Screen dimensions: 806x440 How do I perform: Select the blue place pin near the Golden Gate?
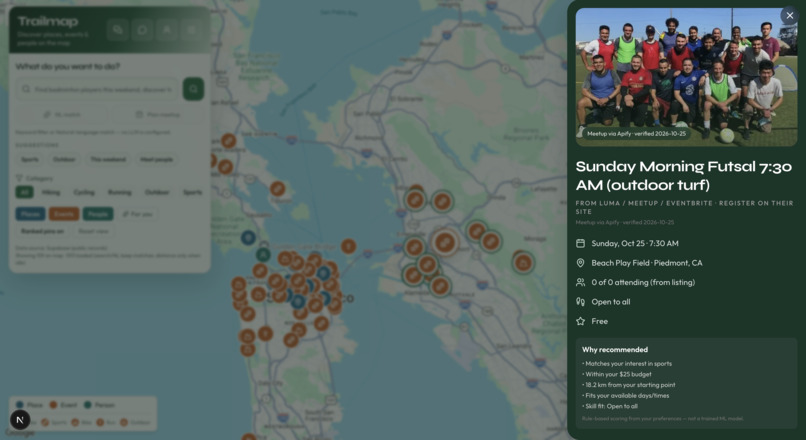(x=248, y=237)
